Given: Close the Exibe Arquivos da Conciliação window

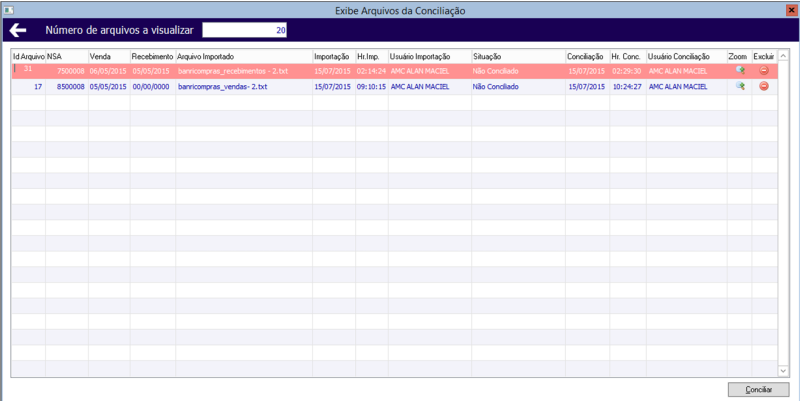Looking at the screenshot, I should click(x=792, y=10).
